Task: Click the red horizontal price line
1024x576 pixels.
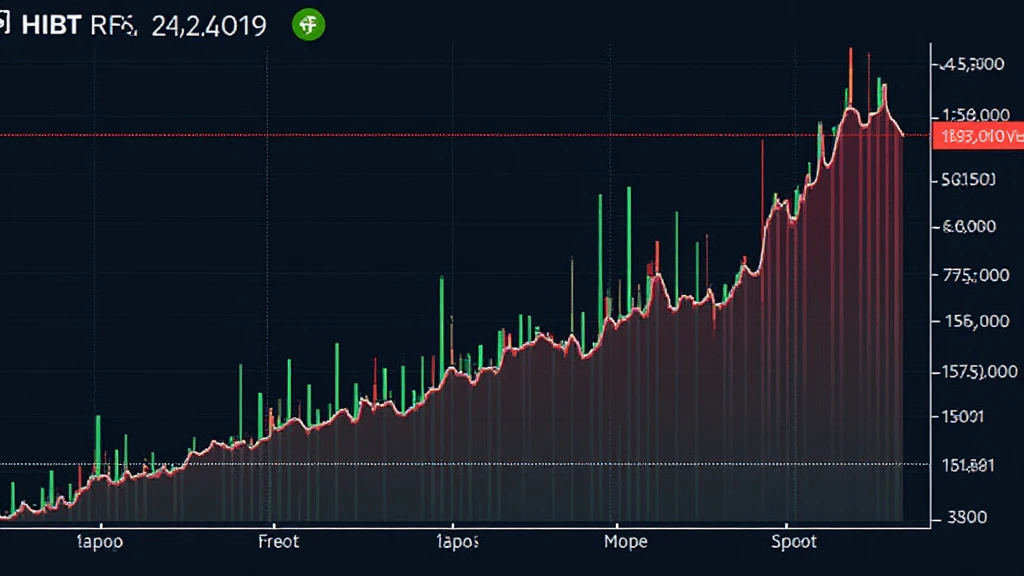Action: coord(400,135)
